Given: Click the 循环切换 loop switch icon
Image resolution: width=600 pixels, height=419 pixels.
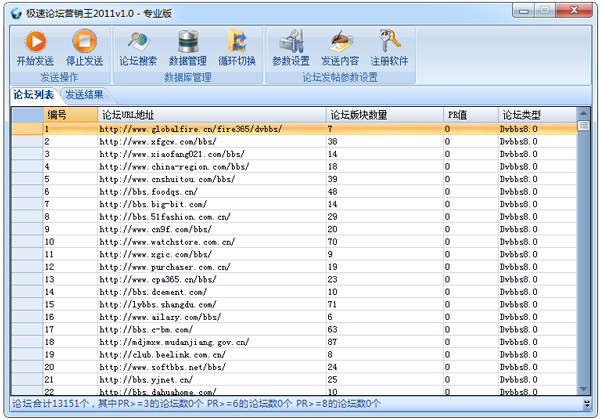Looking at the screenshot, I should click(x=237, y=47).
